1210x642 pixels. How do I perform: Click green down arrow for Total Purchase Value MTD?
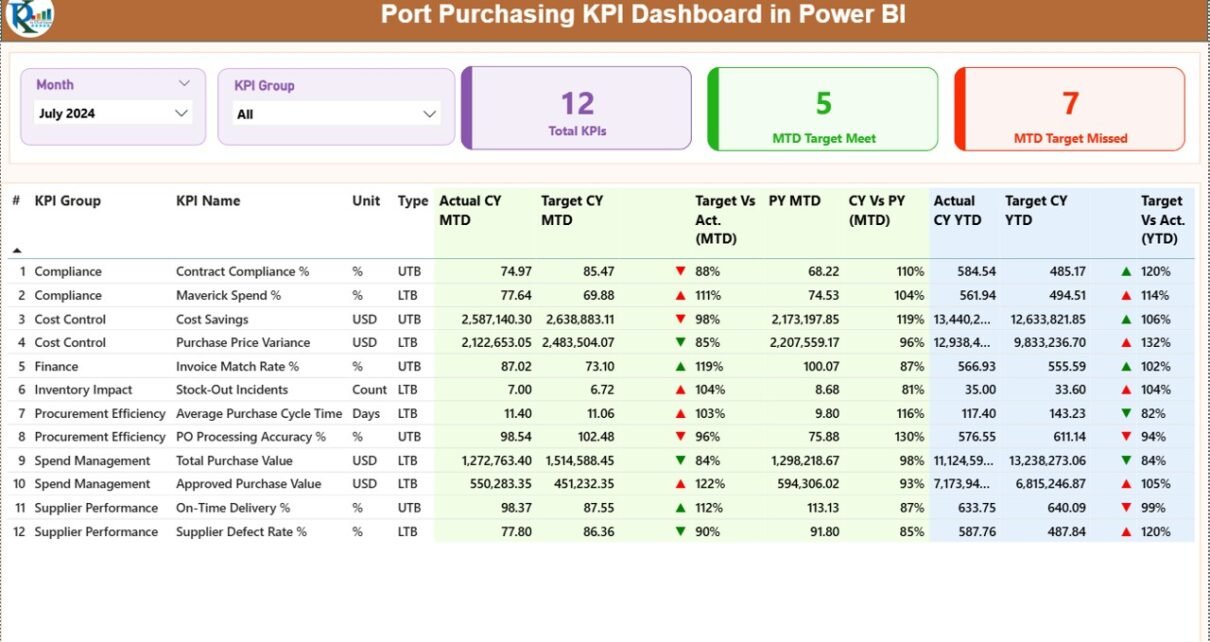(x=680, y=461)
